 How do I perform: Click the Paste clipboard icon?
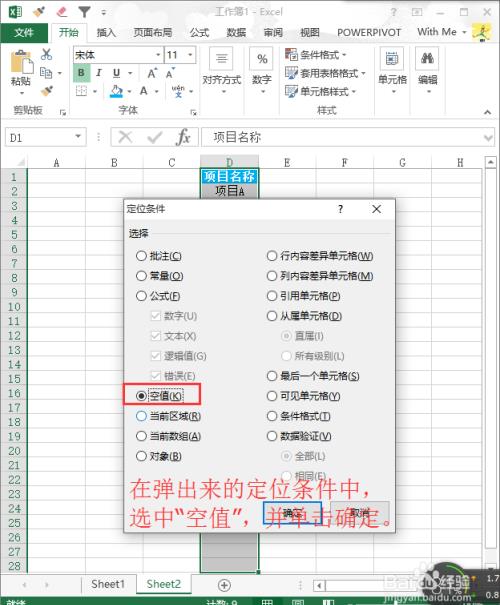click(21, 62)
